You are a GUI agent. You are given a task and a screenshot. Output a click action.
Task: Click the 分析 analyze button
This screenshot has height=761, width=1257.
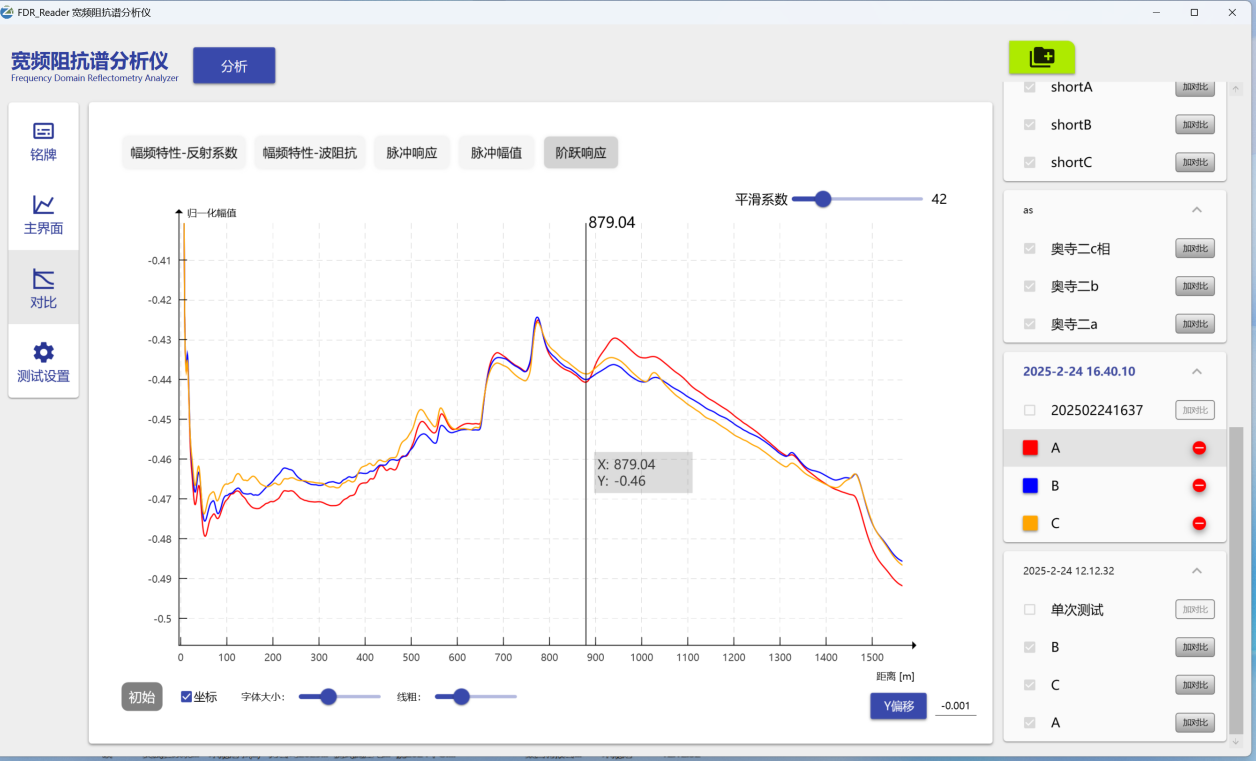tap(233, 65)
